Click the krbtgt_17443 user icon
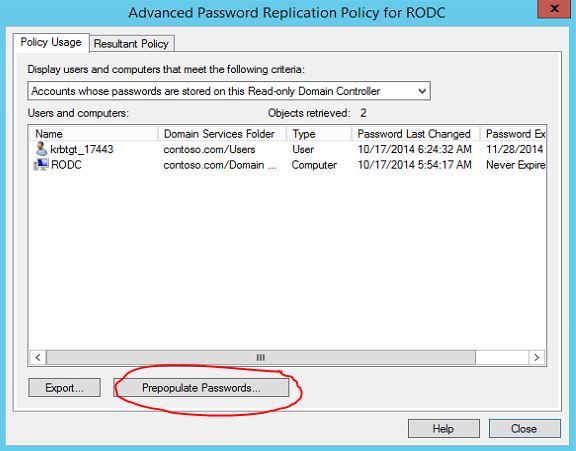 41,149
